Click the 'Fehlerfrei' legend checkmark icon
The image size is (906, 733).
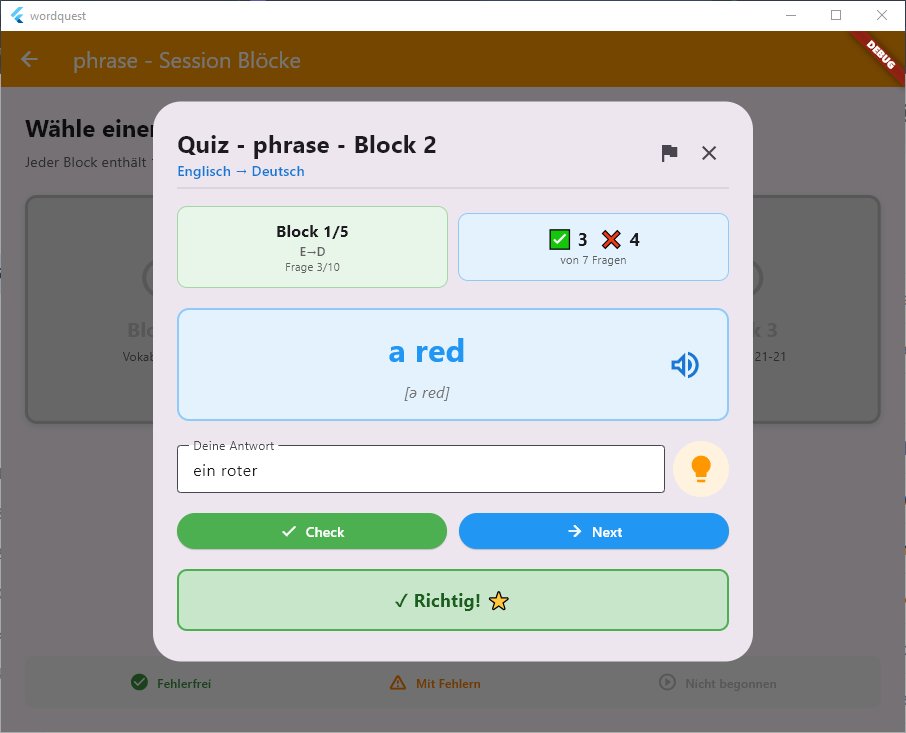139,683
